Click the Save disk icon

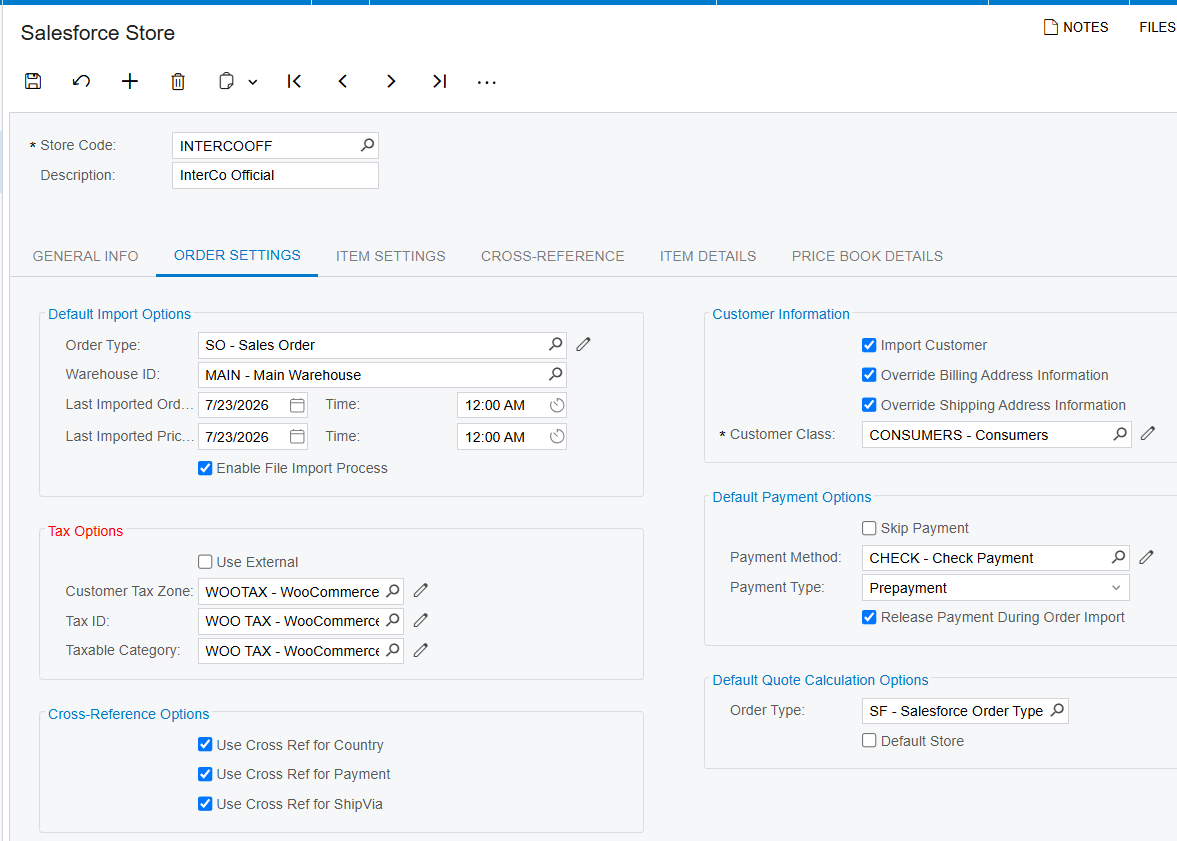coord(33,81)
